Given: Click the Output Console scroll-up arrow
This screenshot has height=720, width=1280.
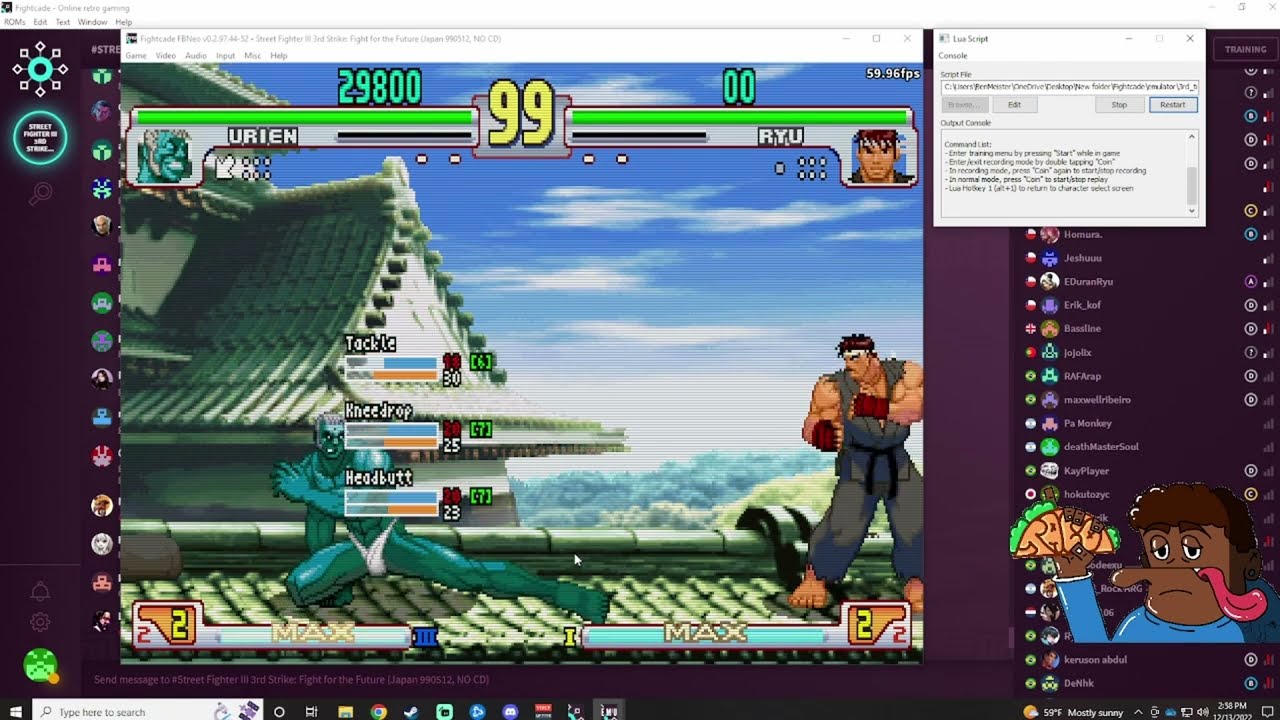Looking at the screenshot, I should [x=1191, y=137].
